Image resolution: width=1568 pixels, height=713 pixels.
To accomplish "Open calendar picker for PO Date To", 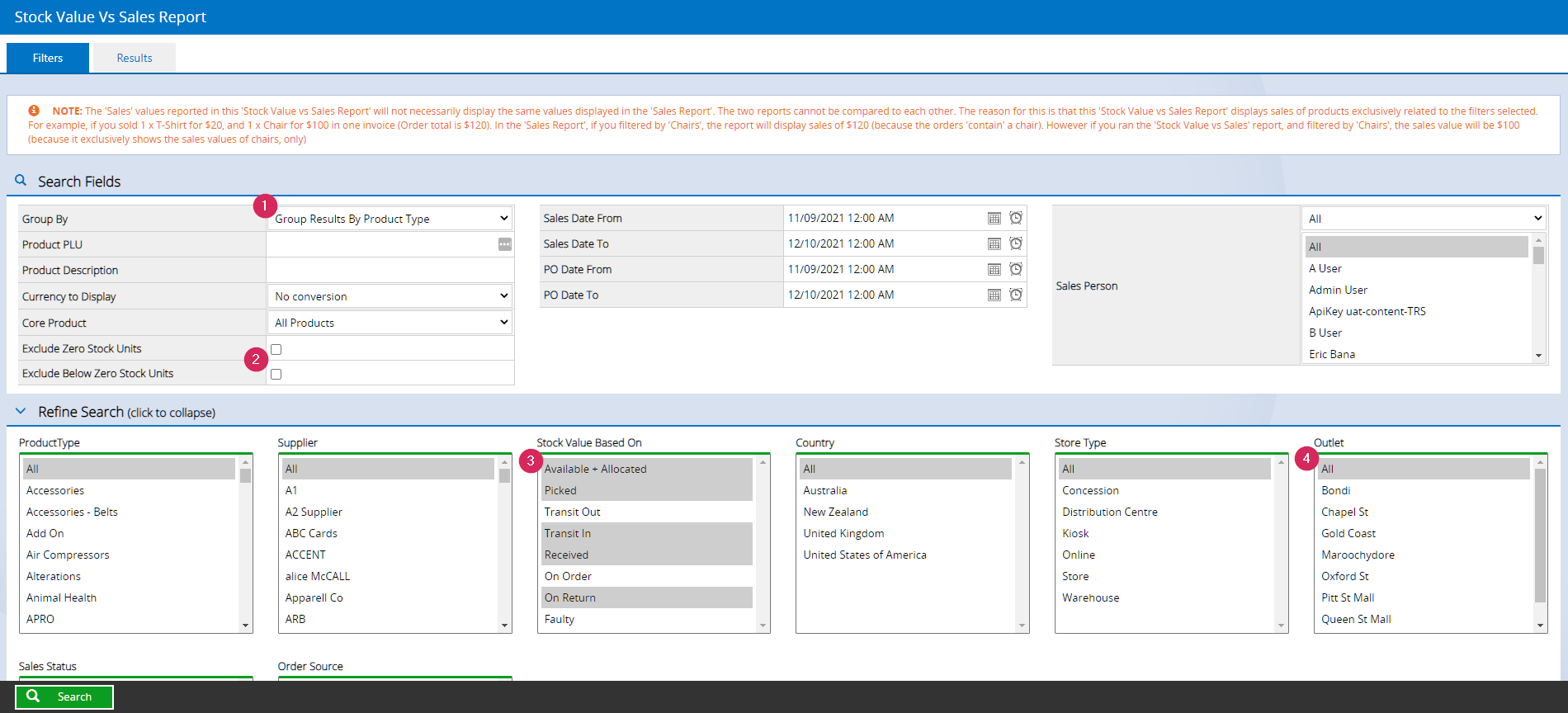I will (x=994, y=295).
